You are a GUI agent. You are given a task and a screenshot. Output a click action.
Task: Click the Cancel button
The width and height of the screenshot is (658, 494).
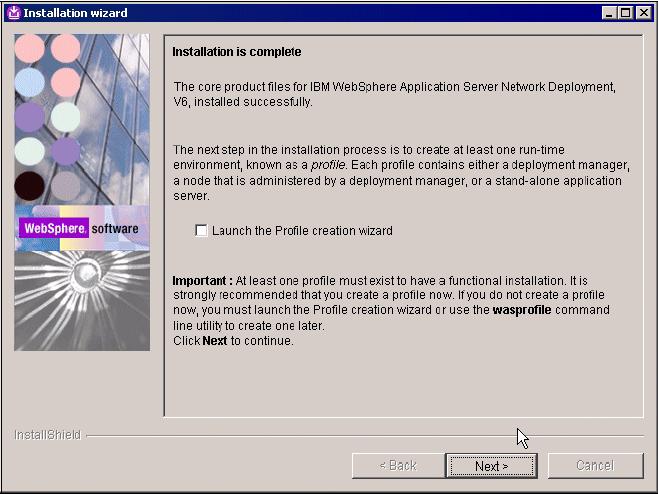pos(595,466)
